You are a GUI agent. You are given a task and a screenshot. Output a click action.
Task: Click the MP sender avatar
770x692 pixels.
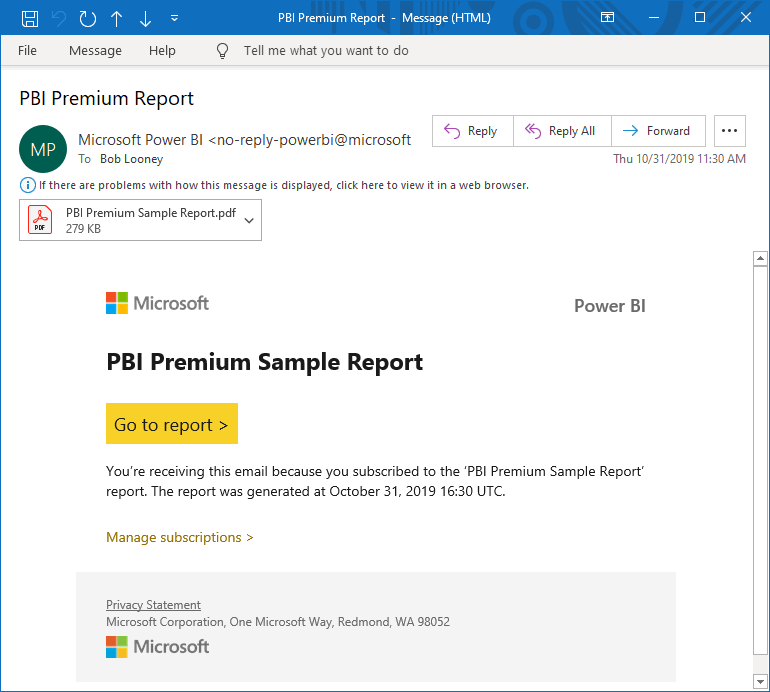[x=43, y=149]
